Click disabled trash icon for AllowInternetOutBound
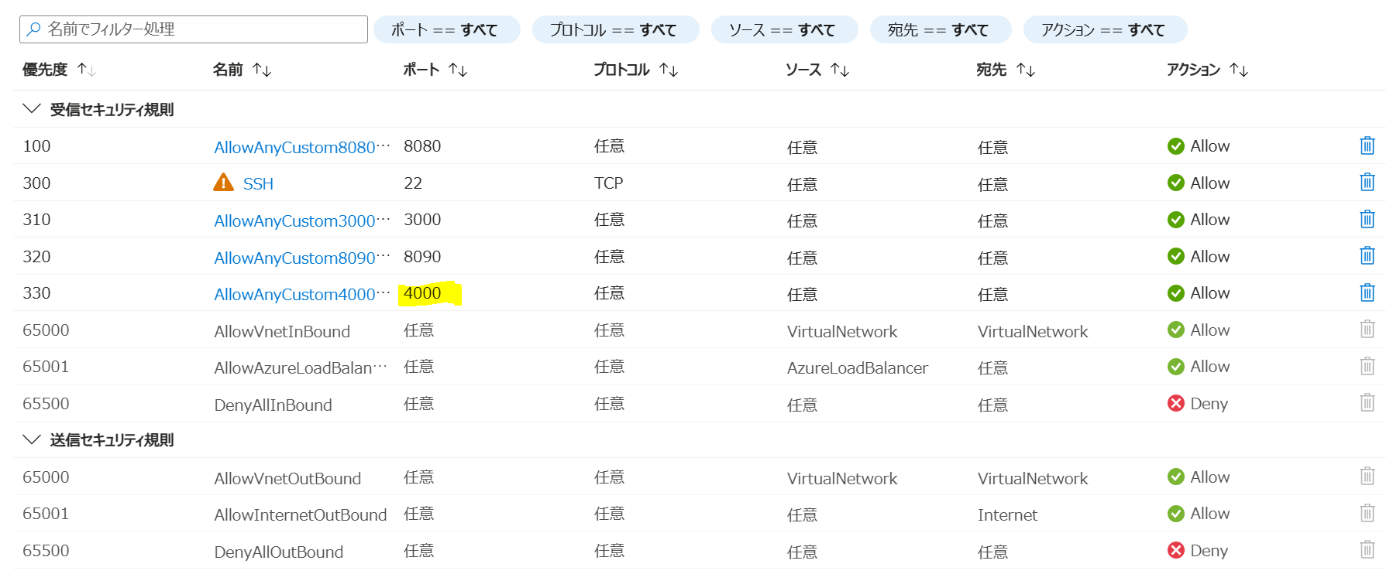1400x581 pixels. (x=1367, y=514)
